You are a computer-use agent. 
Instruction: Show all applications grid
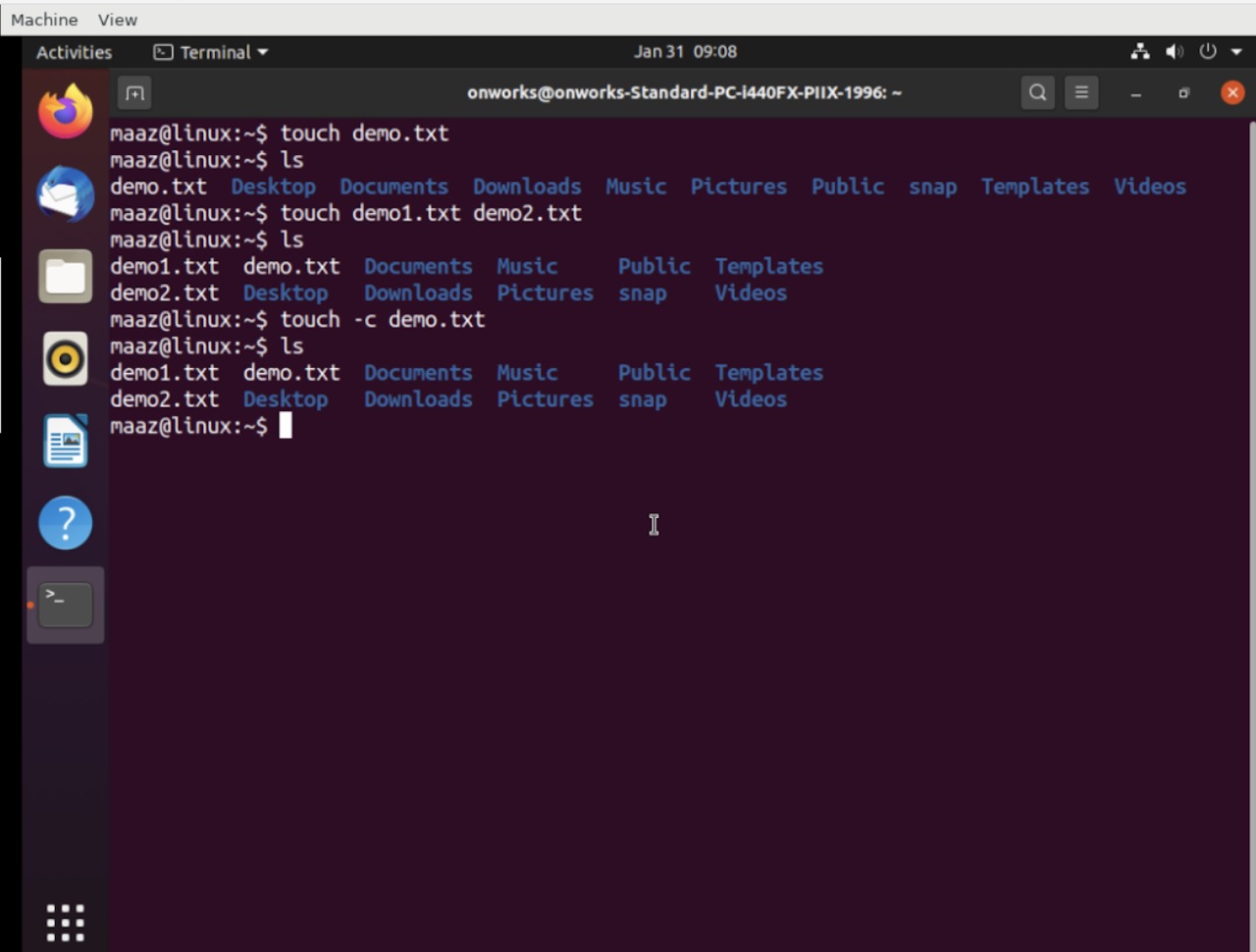tap(66, 923)
